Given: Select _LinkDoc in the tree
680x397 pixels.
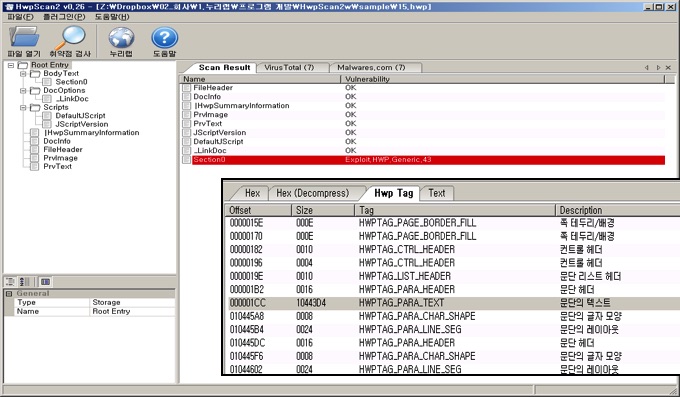Looking at the screenshot, I should 72,99.
